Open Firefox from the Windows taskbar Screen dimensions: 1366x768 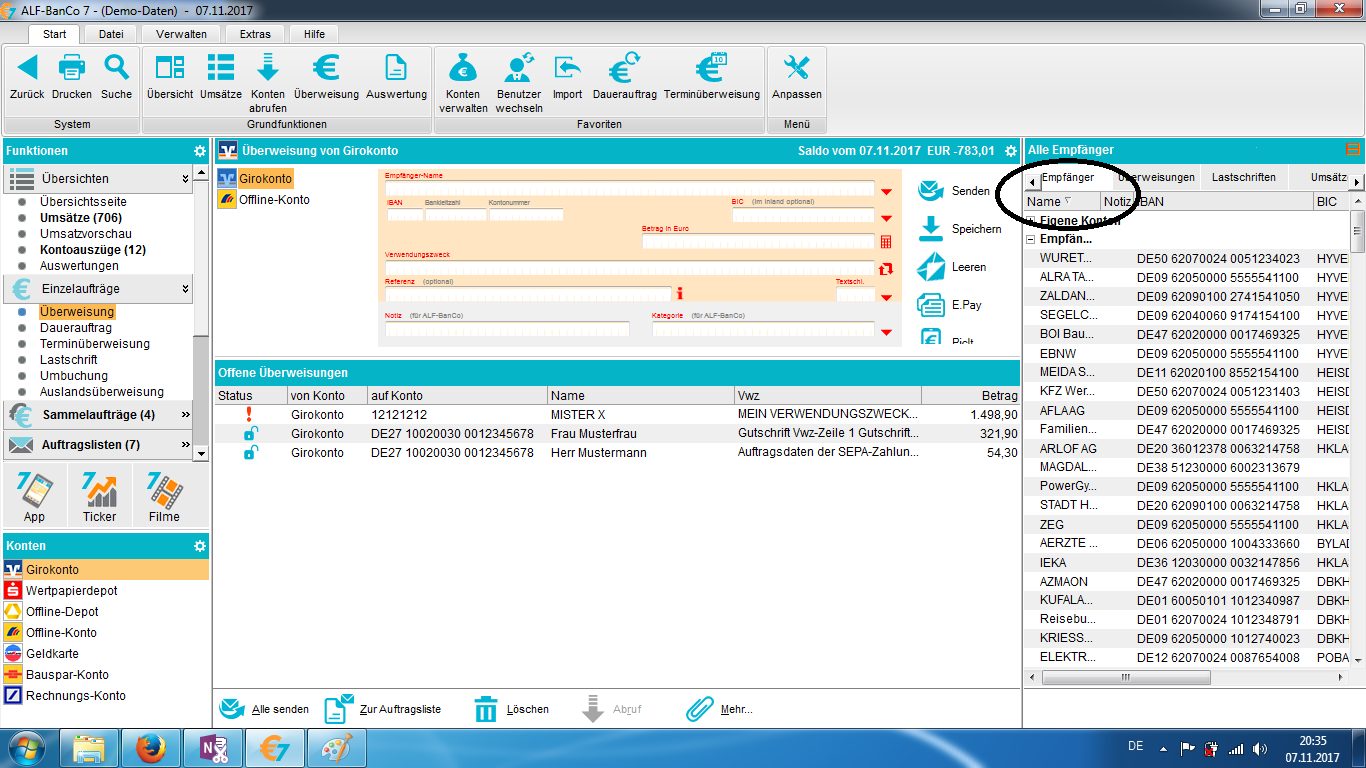[152, 748]
